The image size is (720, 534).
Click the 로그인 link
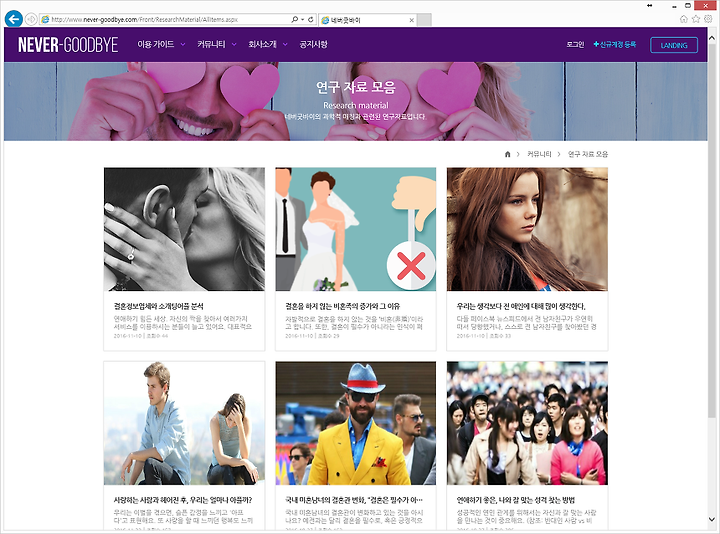[575, 45]
